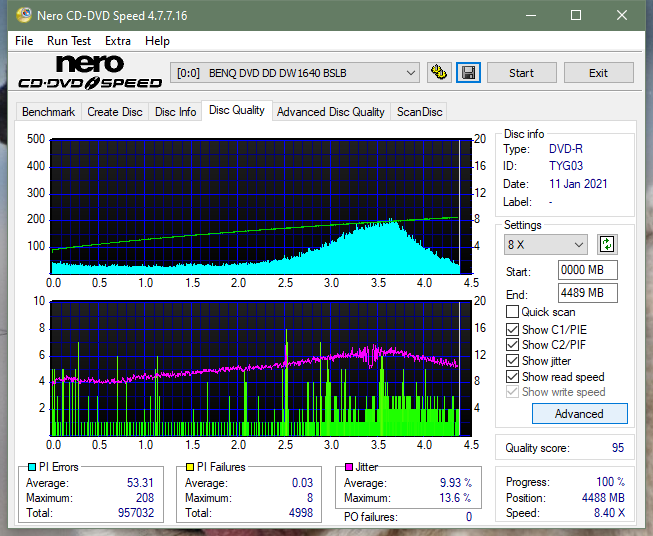Image resolution: width=653 pixels, height=536 pixels.
Task: Click the Start 0000 MB field
Action: click(x=587, y=270)
